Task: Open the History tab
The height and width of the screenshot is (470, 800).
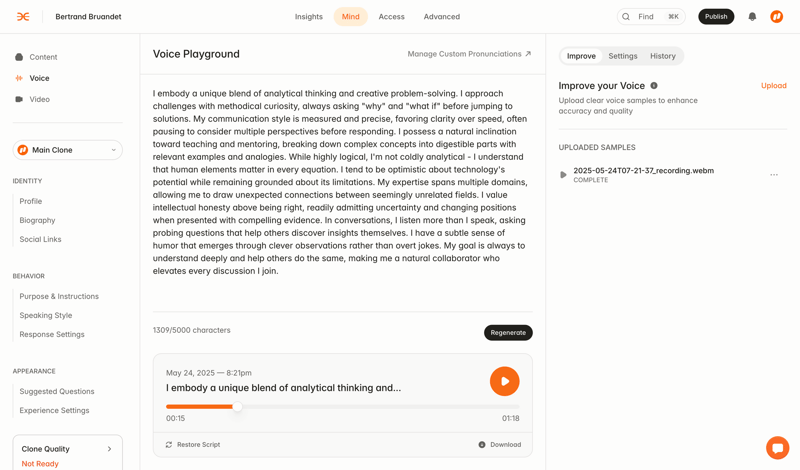Action: pyautogui.click(x=663, y=56)
